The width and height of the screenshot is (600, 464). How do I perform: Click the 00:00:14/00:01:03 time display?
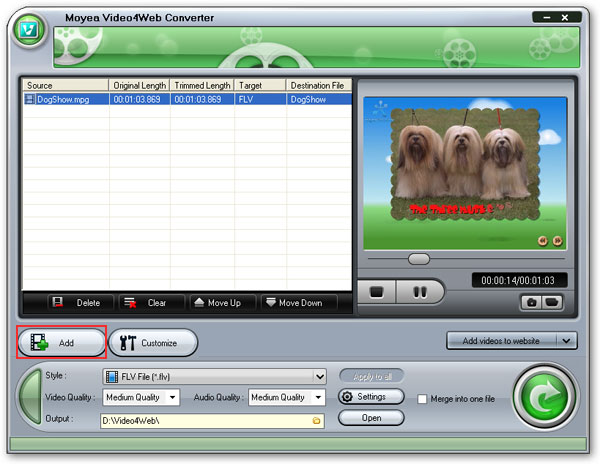coord(518,280)
